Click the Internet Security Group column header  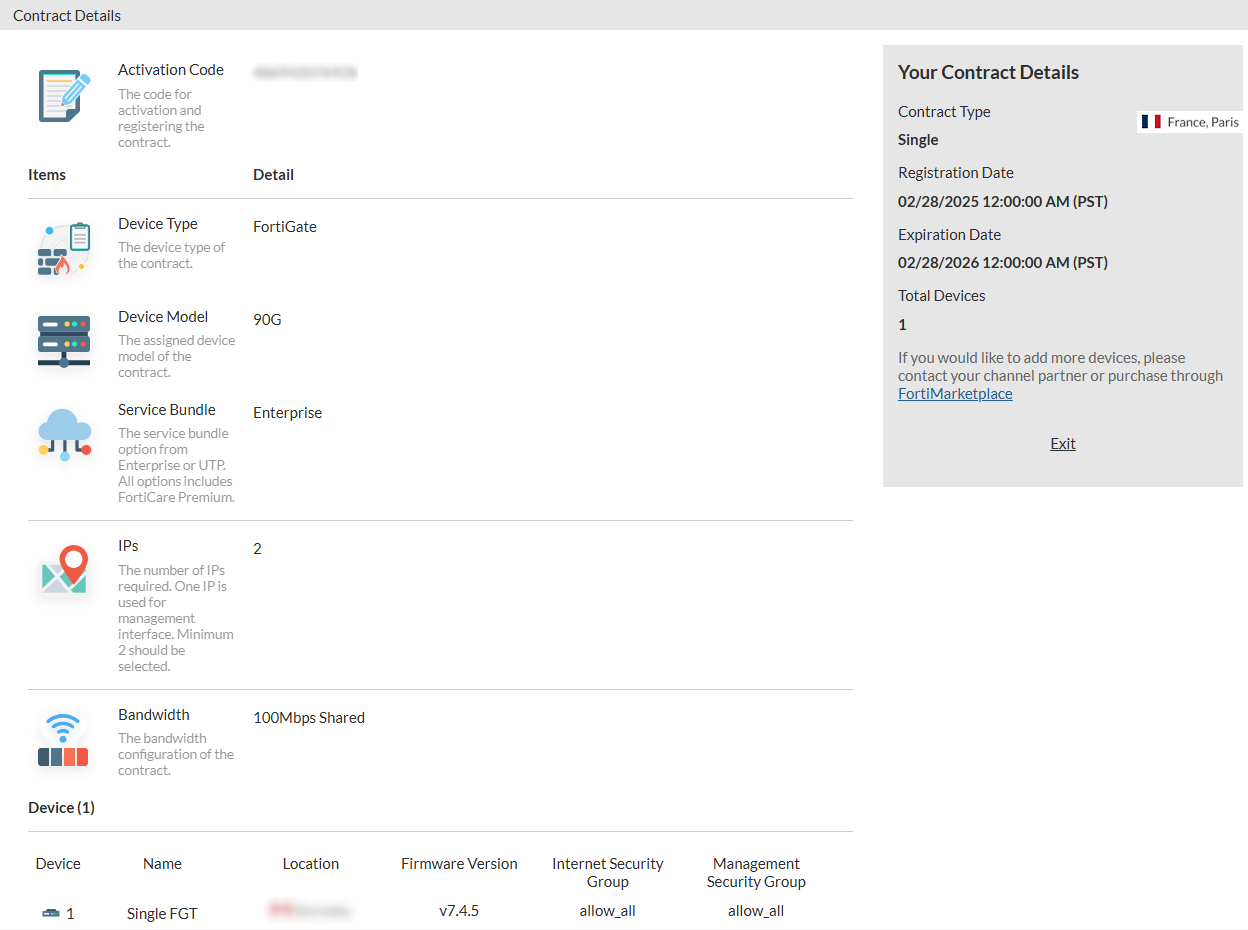point(607,872)
